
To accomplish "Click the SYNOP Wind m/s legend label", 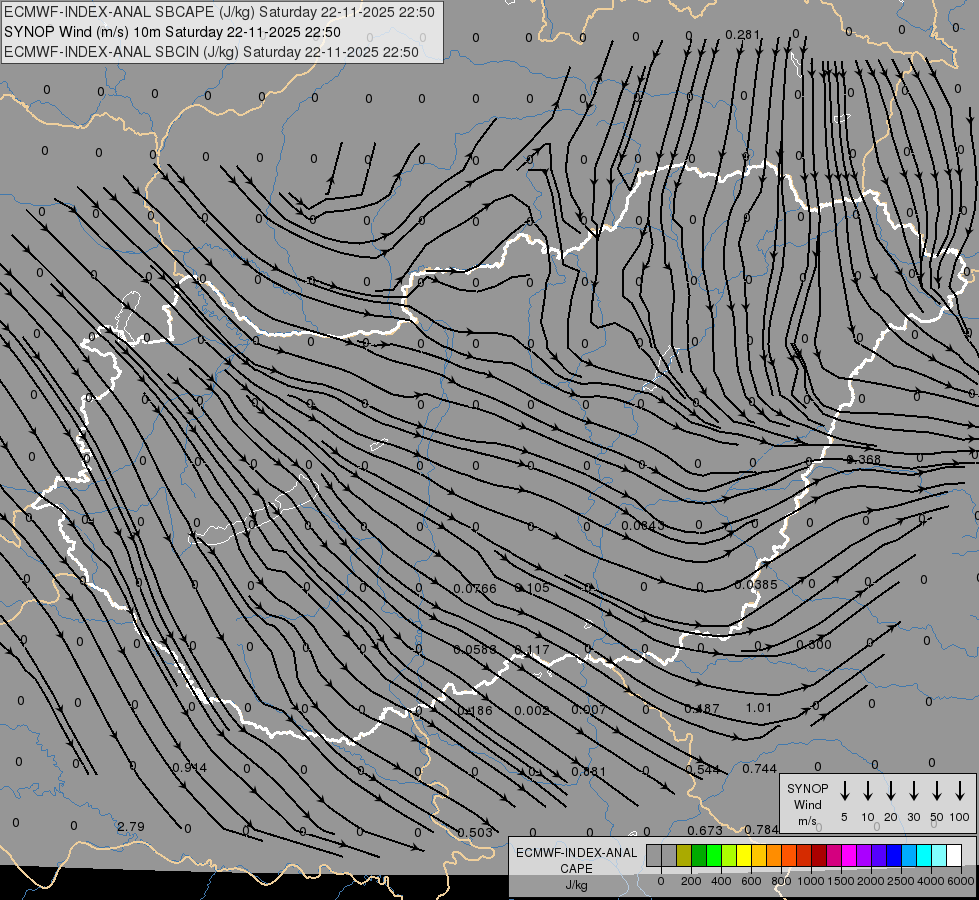I will click(807, 804).
